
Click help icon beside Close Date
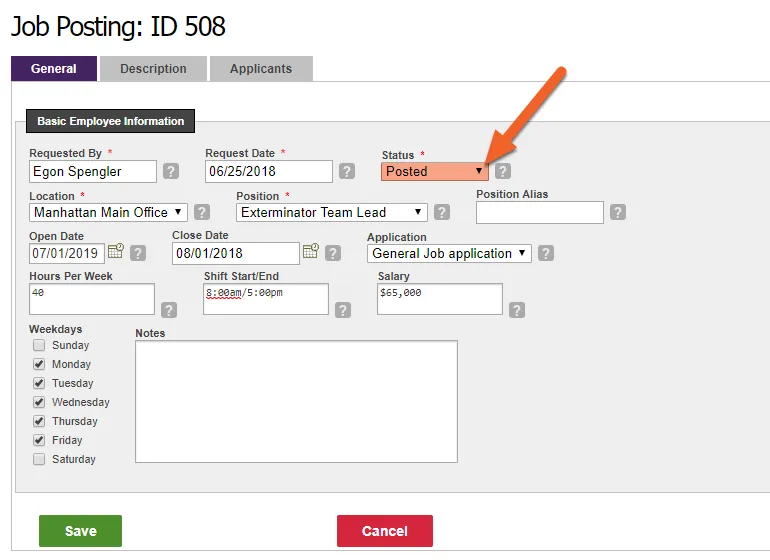coord(333,253)
